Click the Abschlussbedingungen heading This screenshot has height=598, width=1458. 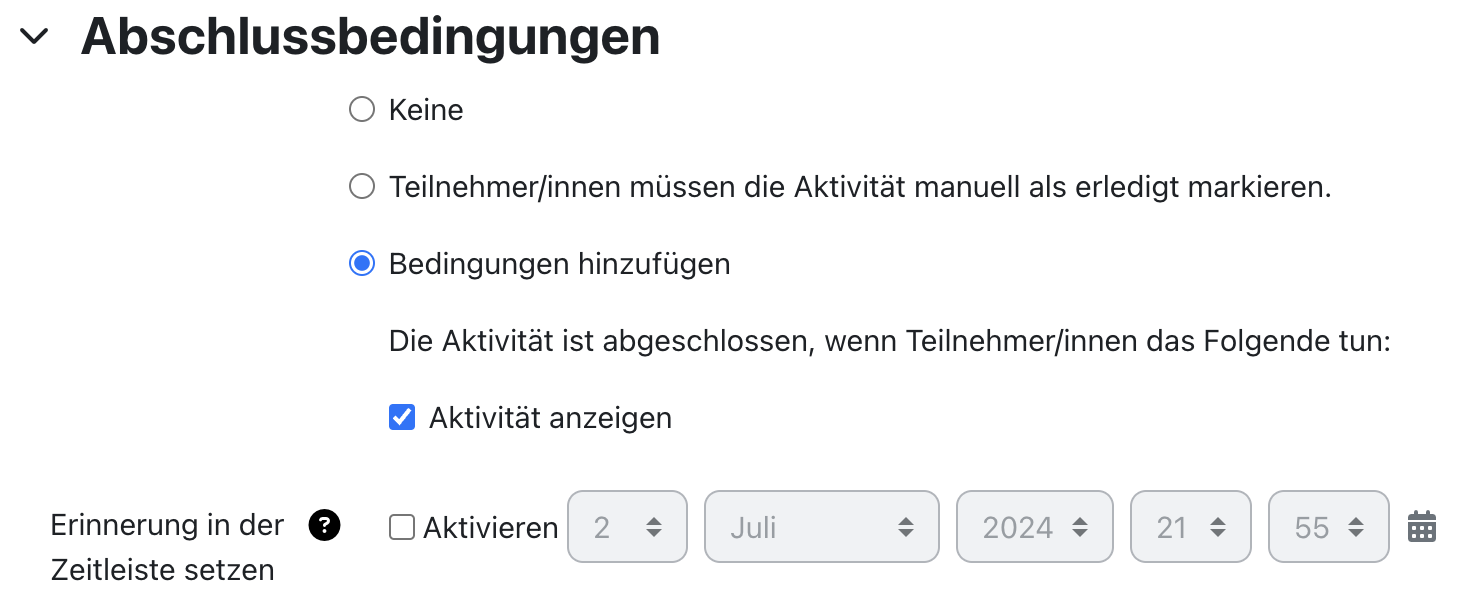click(372, 36)
